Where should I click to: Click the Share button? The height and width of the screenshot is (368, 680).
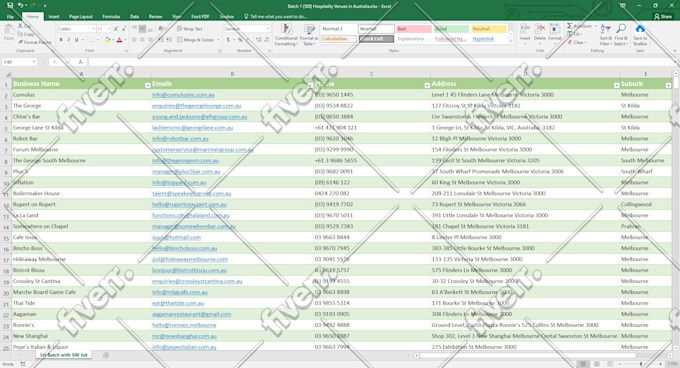point(664,16)
